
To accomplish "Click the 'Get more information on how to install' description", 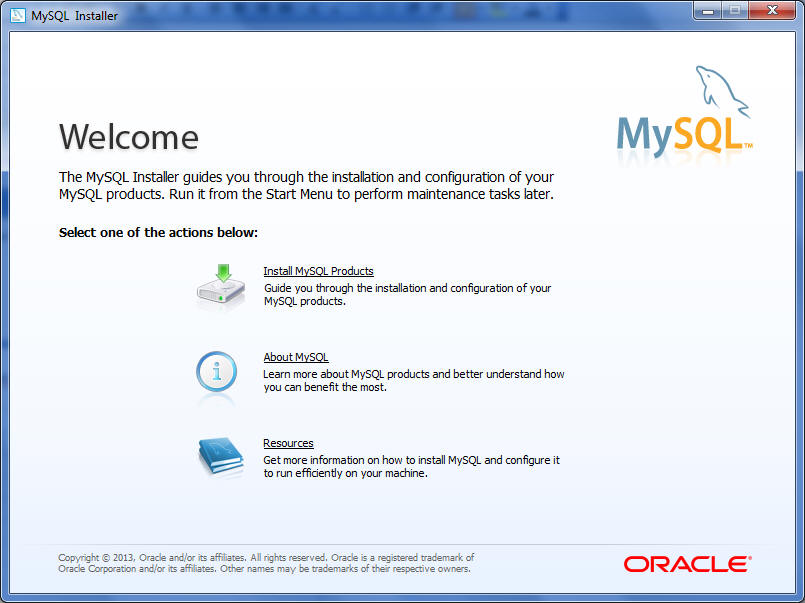I will [411, 466].
